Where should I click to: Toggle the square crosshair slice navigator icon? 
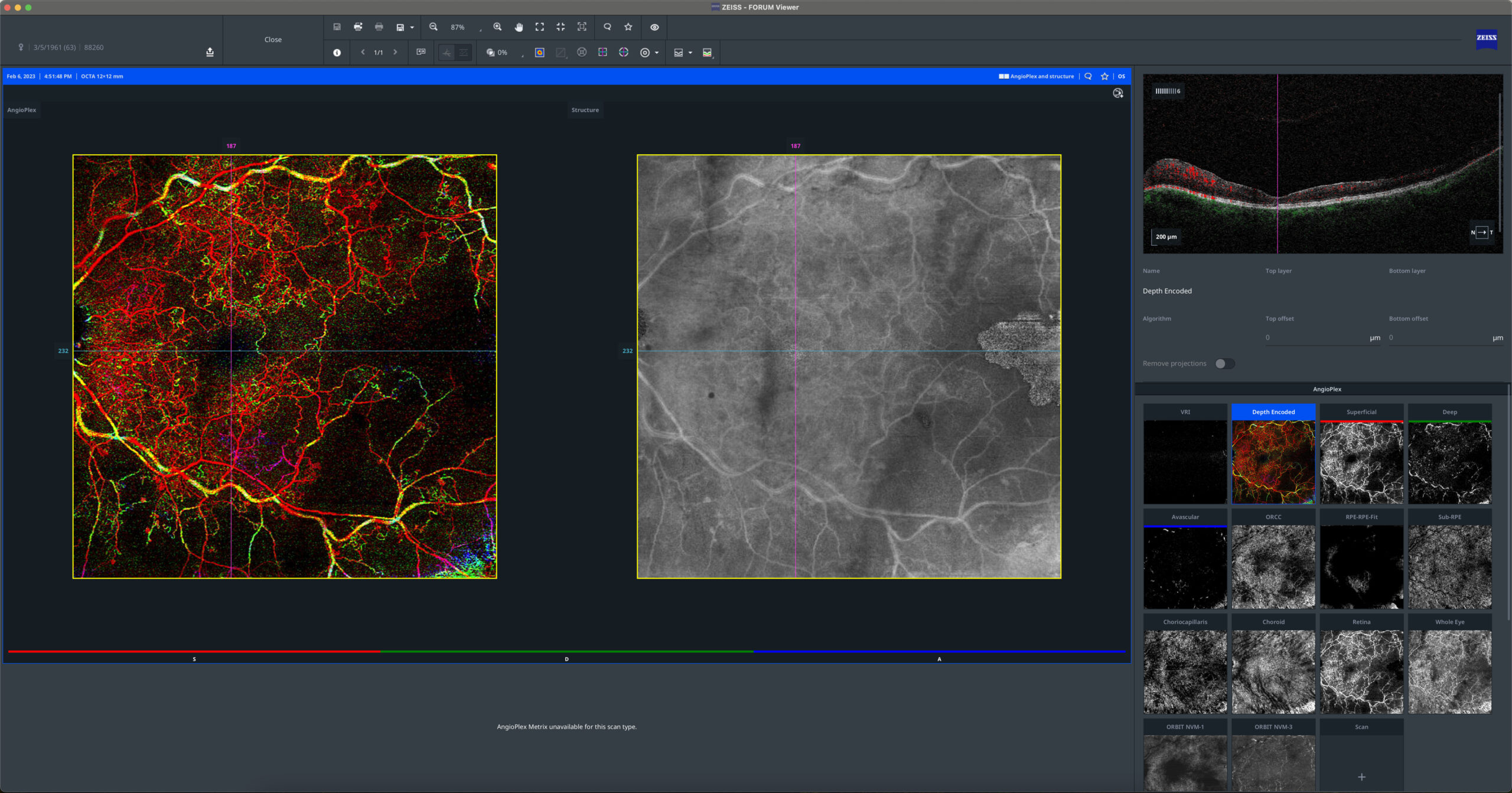pos(602,52)
